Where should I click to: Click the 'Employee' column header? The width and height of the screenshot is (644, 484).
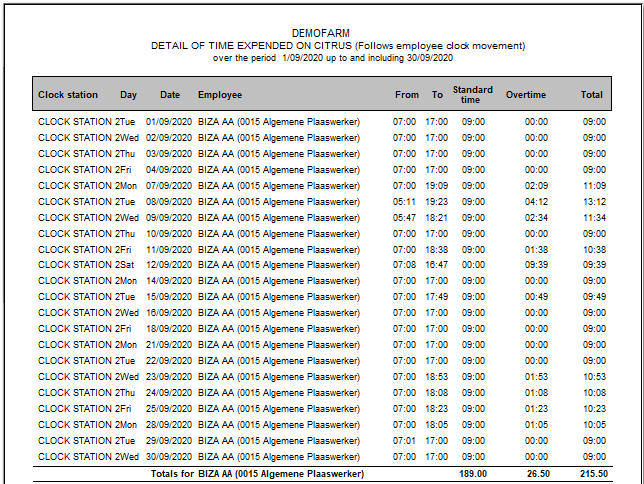tap(220, 95)
